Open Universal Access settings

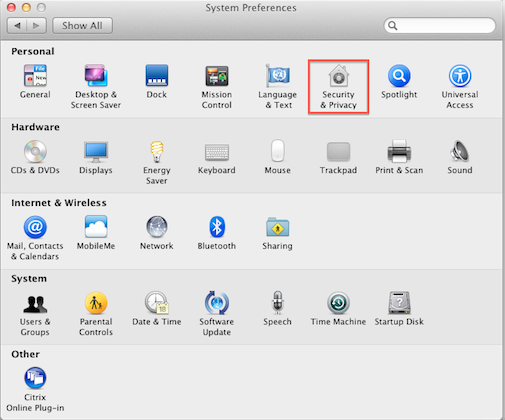point(460,86)
